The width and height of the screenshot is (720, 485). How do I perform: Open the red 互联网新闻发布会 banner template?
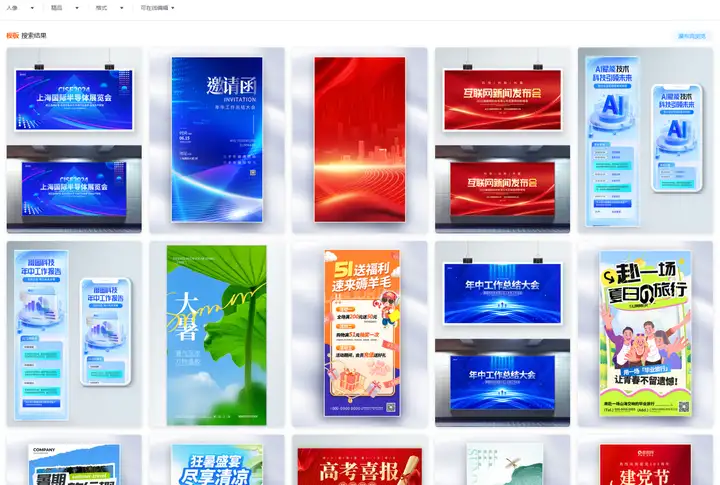pos(502,140)
